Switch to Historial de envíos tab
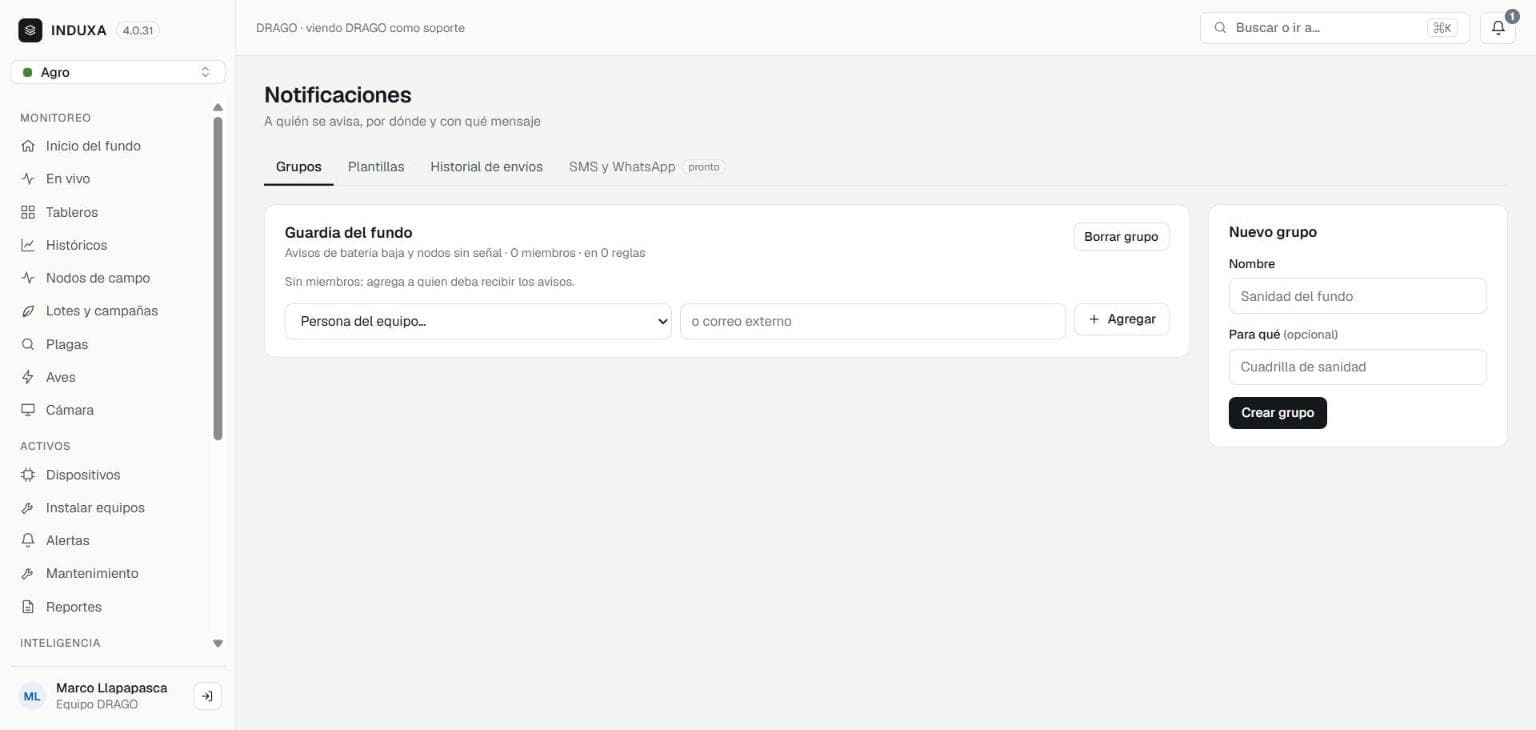Viewport: 1536px width, 730px height. pyautogui.click(x=486, y=167)
